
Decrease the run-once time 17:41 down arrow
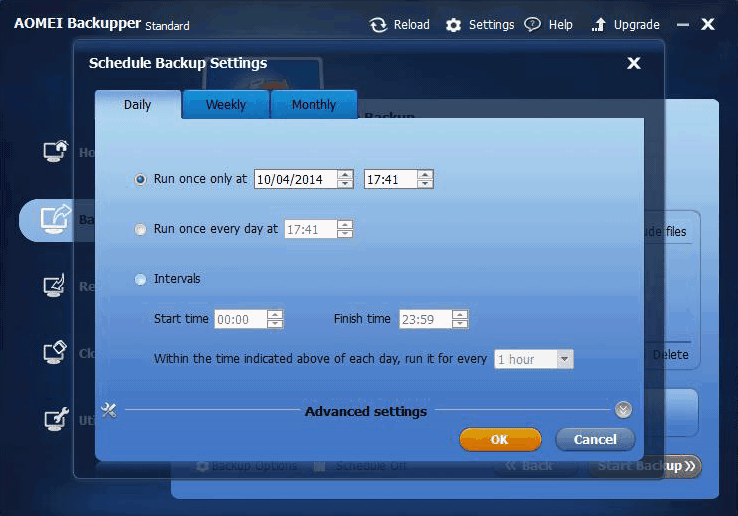[425, 184]
